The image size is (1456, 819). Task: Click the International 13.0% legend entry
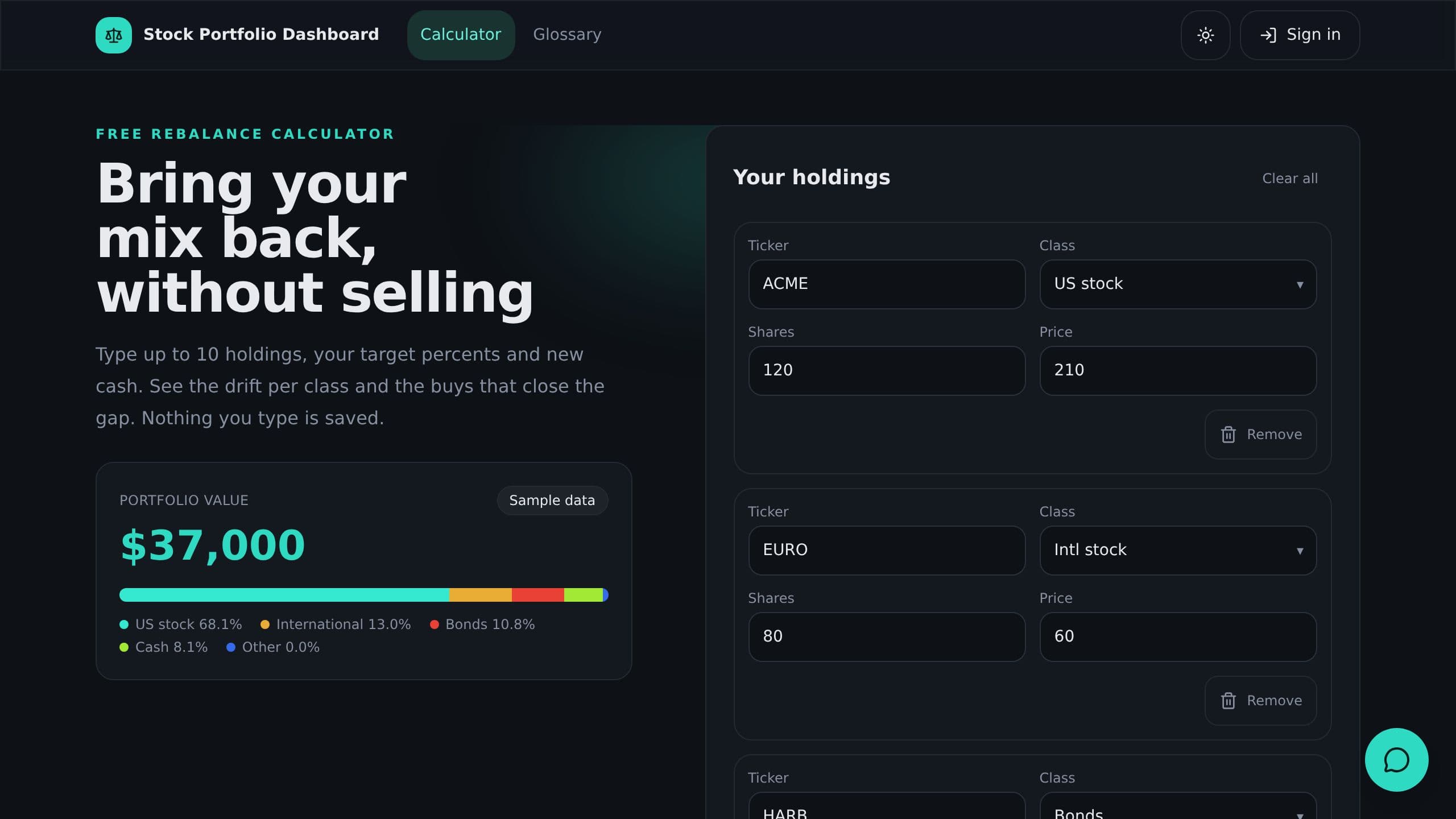[x=336, y=624]
